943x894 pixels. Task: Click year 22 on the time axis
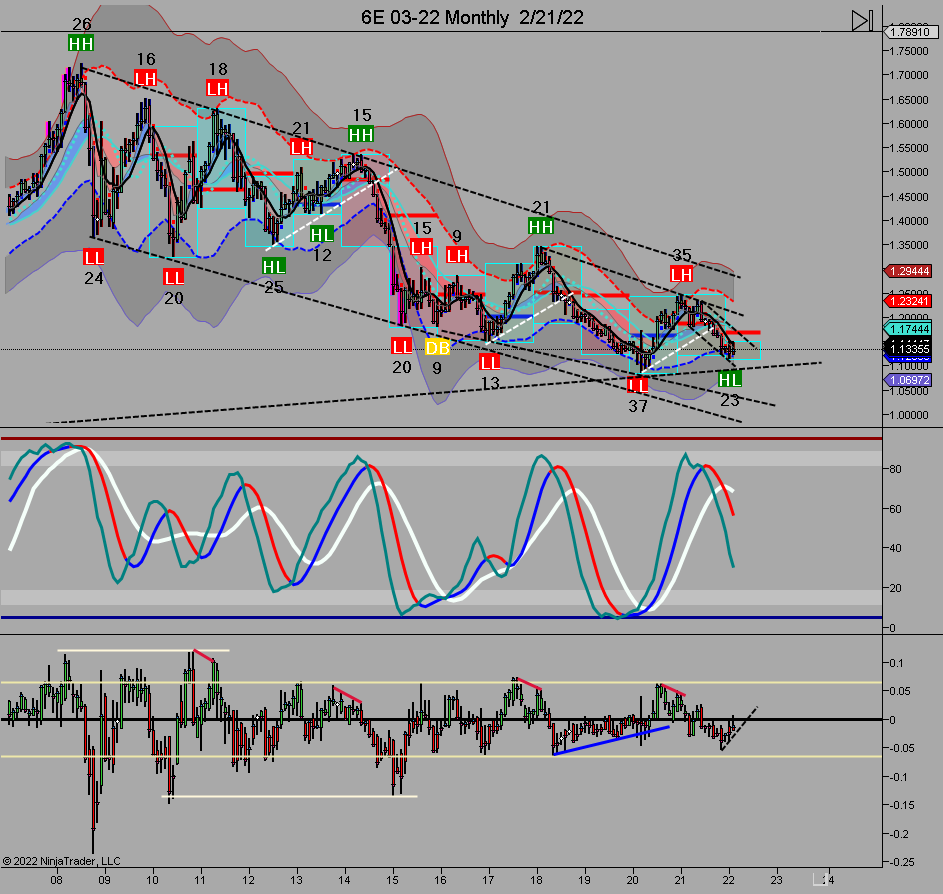pyautogui.click(x=728, y=880)
